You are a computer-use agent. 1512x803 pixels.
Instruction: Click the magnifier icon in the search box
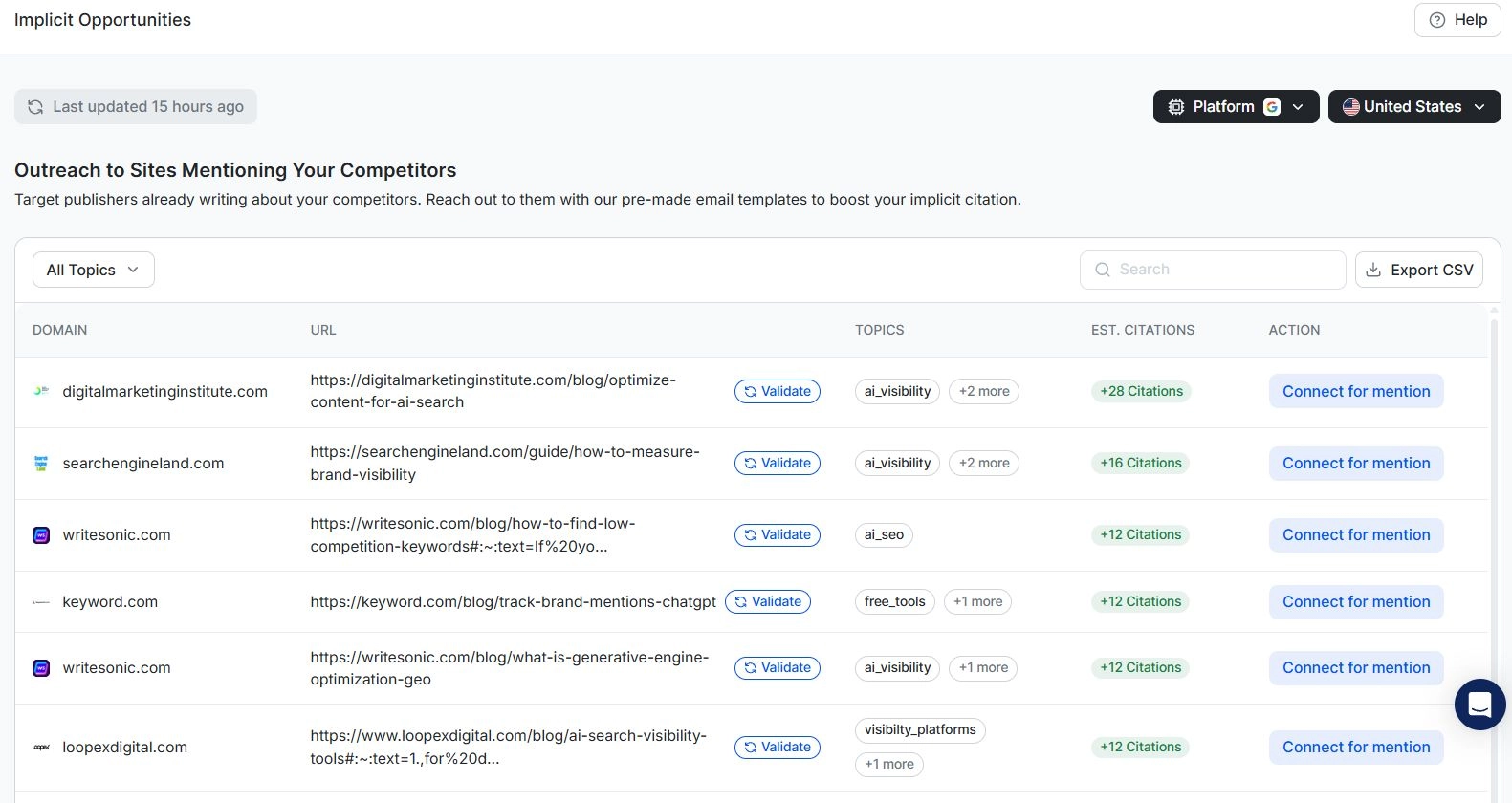click(1103, 270)
